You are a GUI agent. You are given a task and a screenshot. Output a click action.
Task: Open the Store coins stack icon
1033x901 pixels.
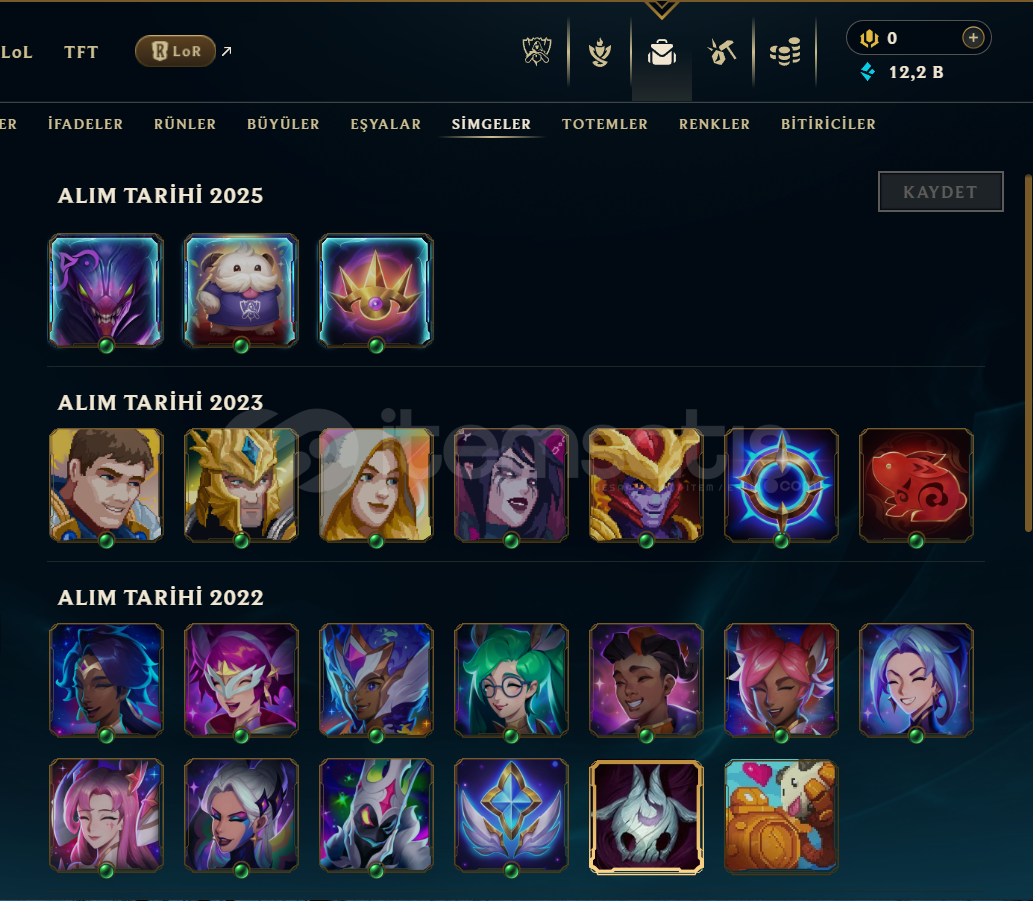click(x=785, y=51)
